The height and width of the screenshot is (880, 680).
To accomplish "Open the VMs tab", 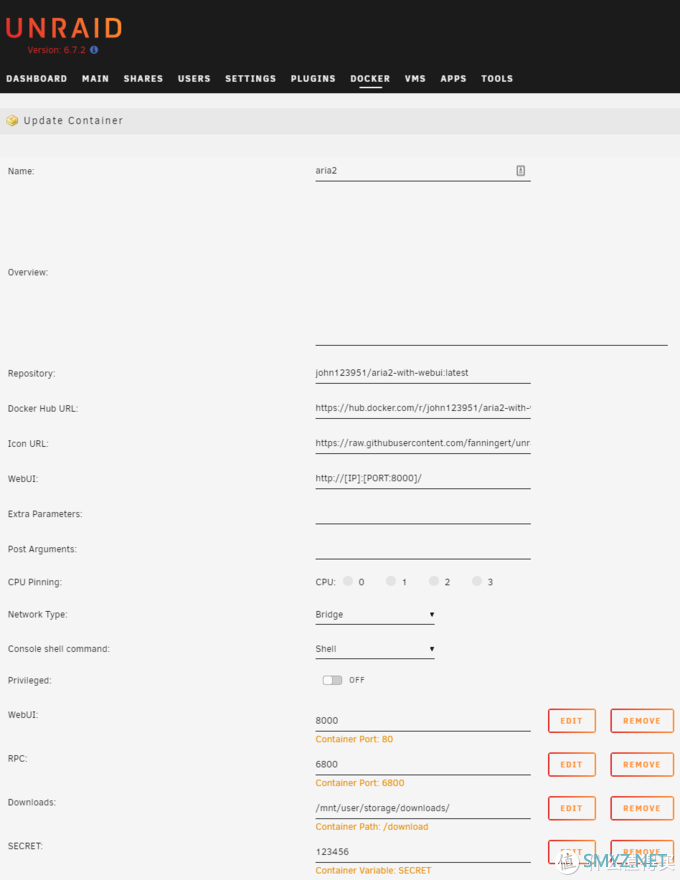I will pyautogui.click(x=415, y=79).
